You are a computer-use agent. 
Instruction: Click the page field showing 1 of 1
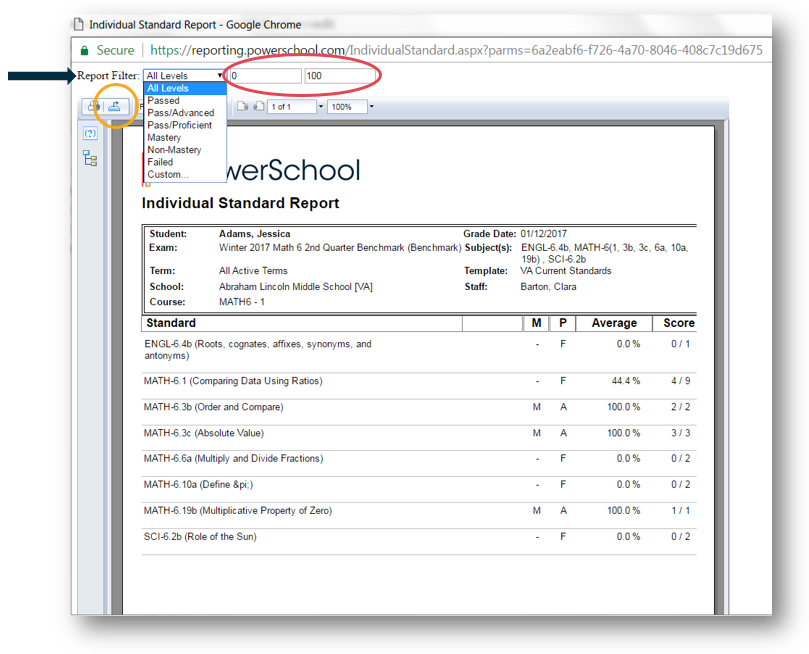(x=292, y=107)
